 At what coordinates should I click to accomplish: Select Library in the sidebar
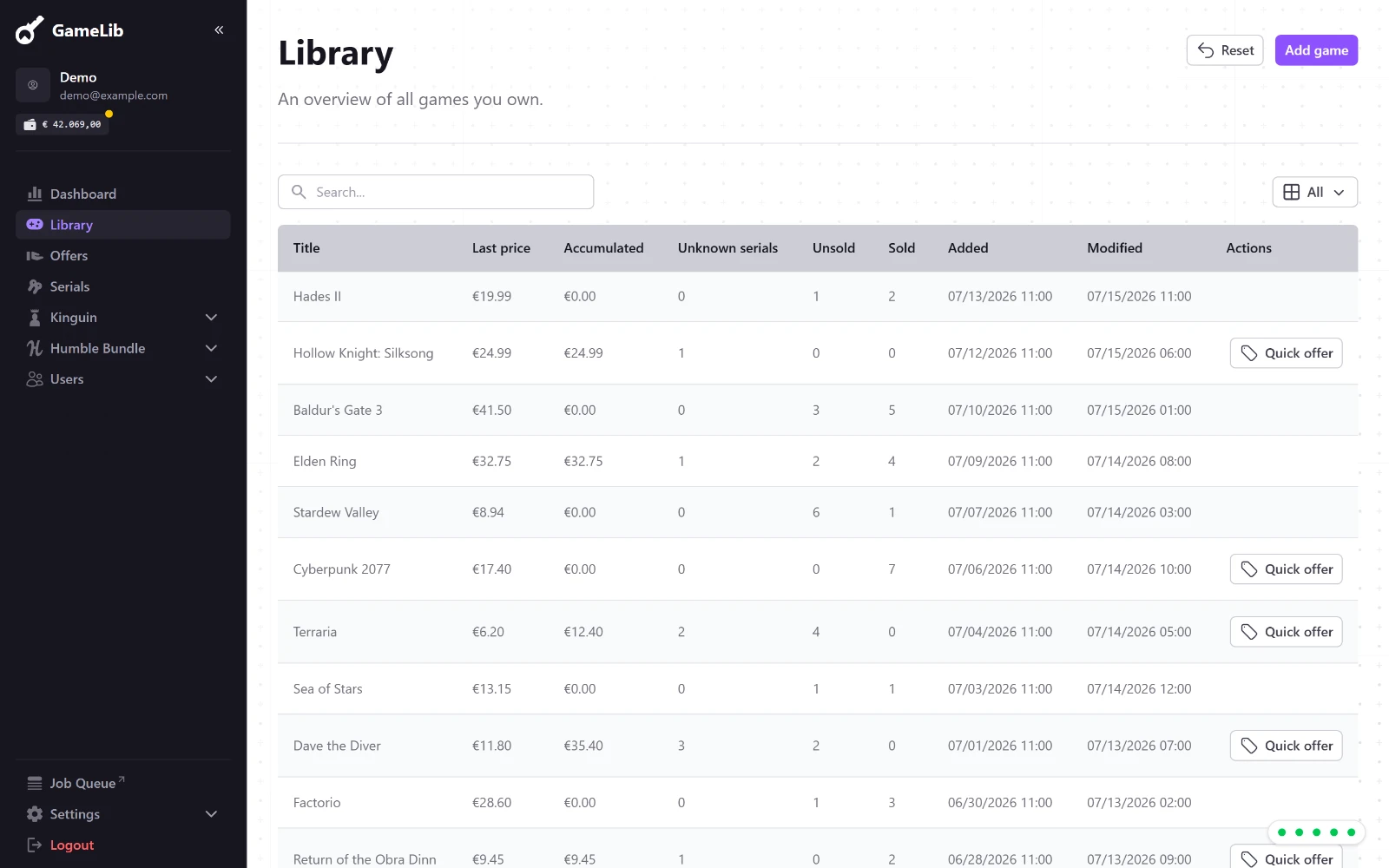coord(122,225)
